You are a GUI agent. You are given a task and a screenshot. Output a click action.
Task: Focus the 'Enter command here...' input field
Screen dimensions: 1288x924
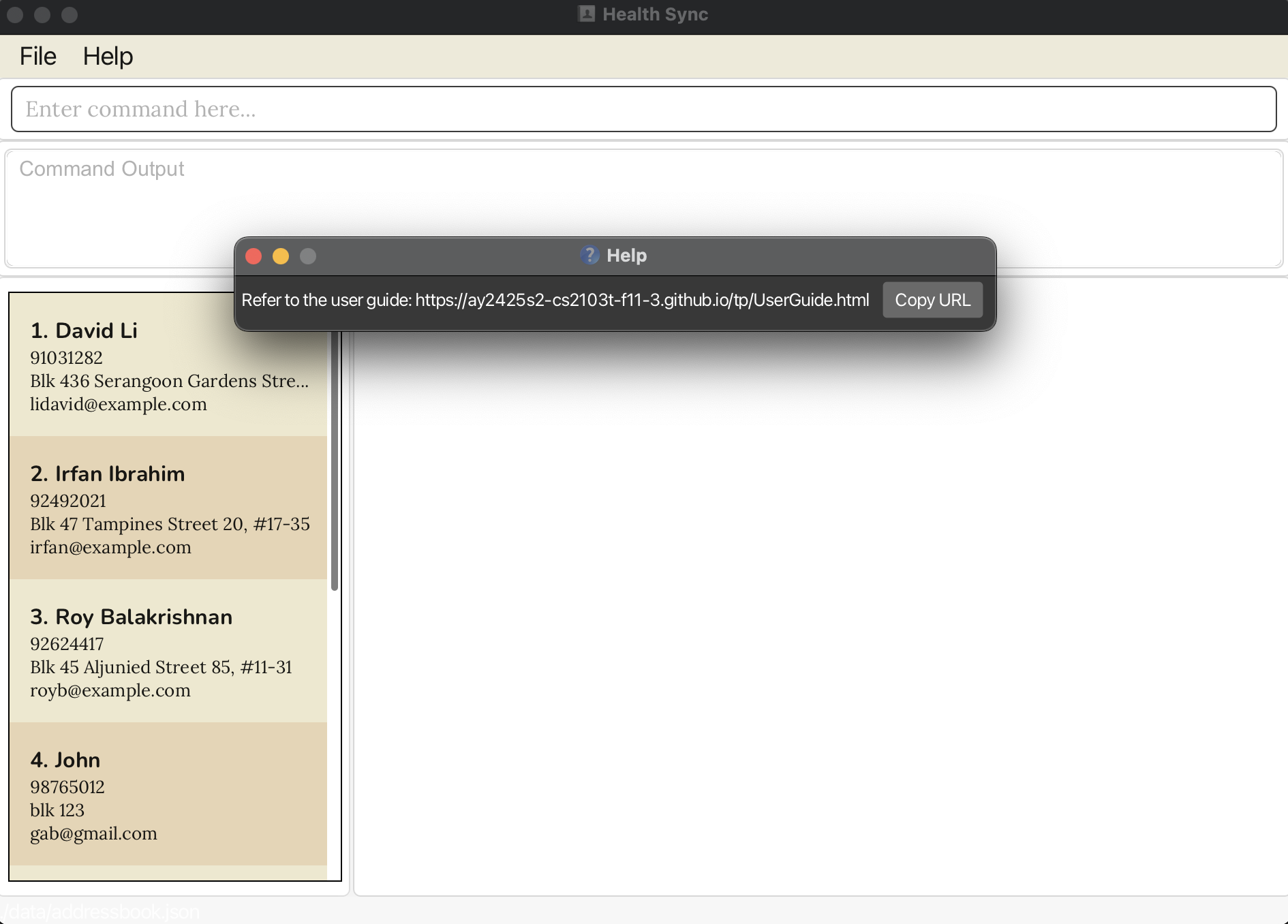click(x=643, y=109)
